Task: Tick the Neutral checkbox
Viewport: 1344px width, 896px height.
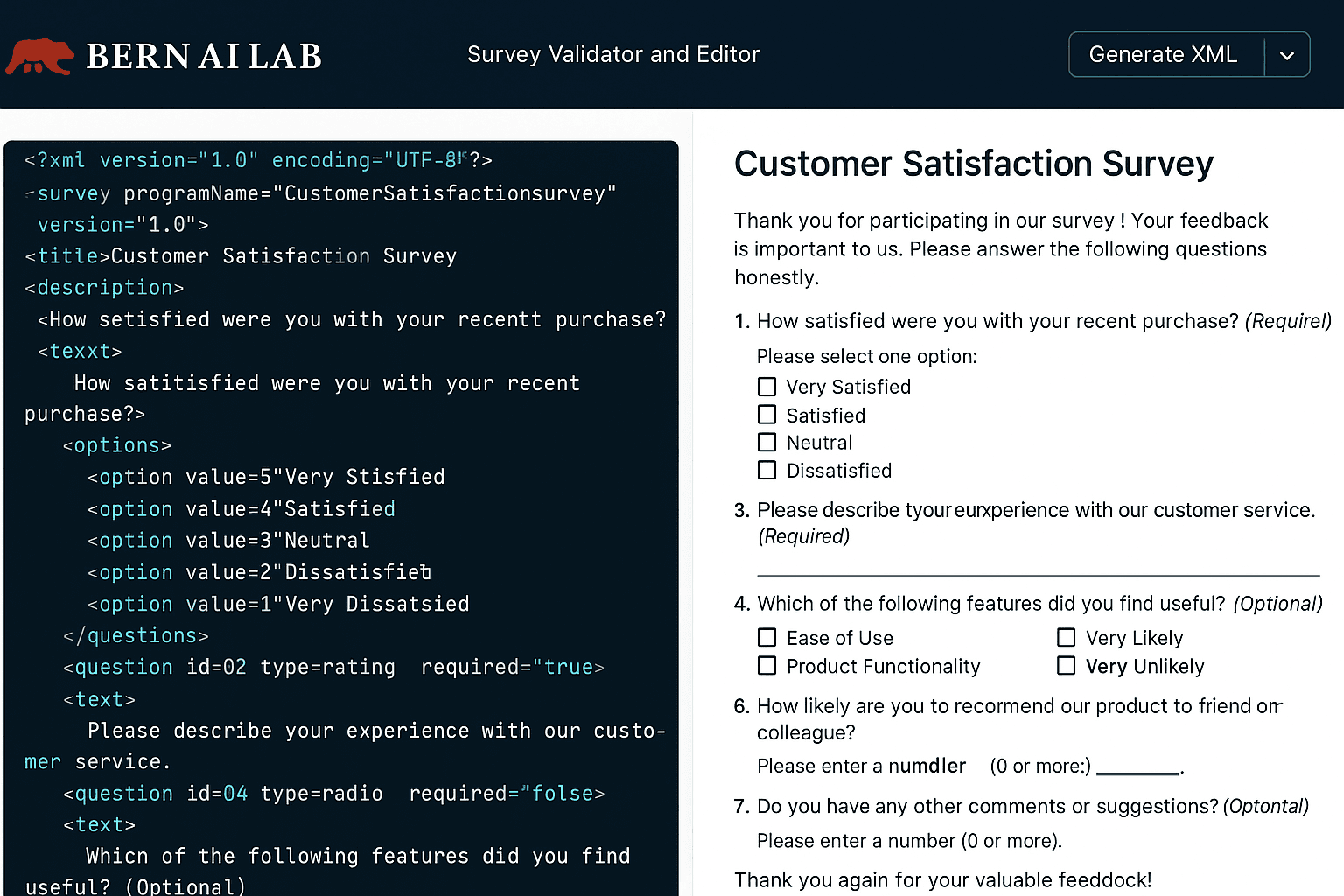Action: (767, 443)
